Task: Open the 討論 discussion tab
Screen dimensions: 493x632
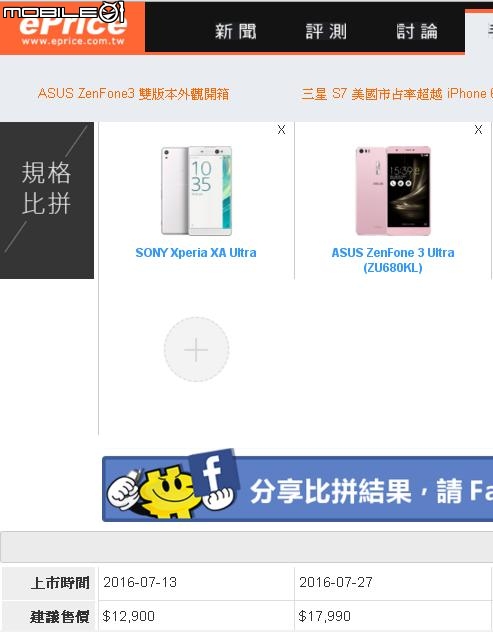Action: (416, 31)
